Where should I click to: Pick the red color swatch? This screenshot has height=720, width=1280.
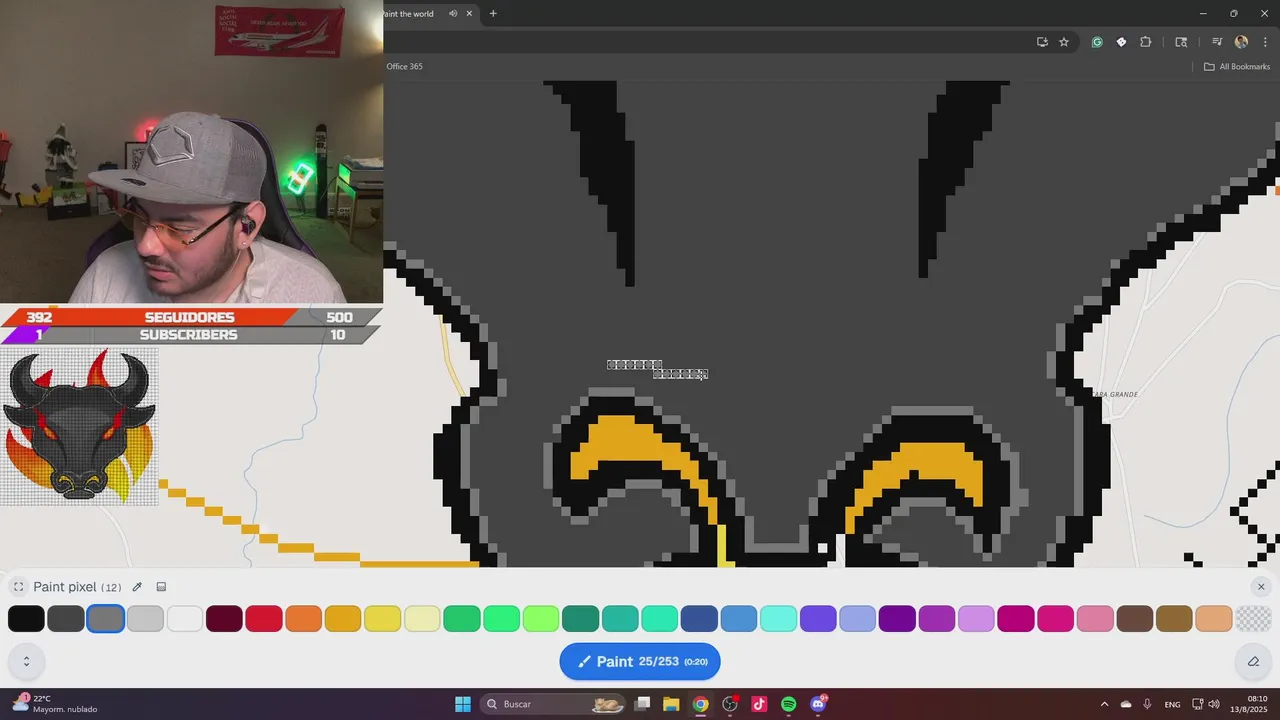coord(264,618)
